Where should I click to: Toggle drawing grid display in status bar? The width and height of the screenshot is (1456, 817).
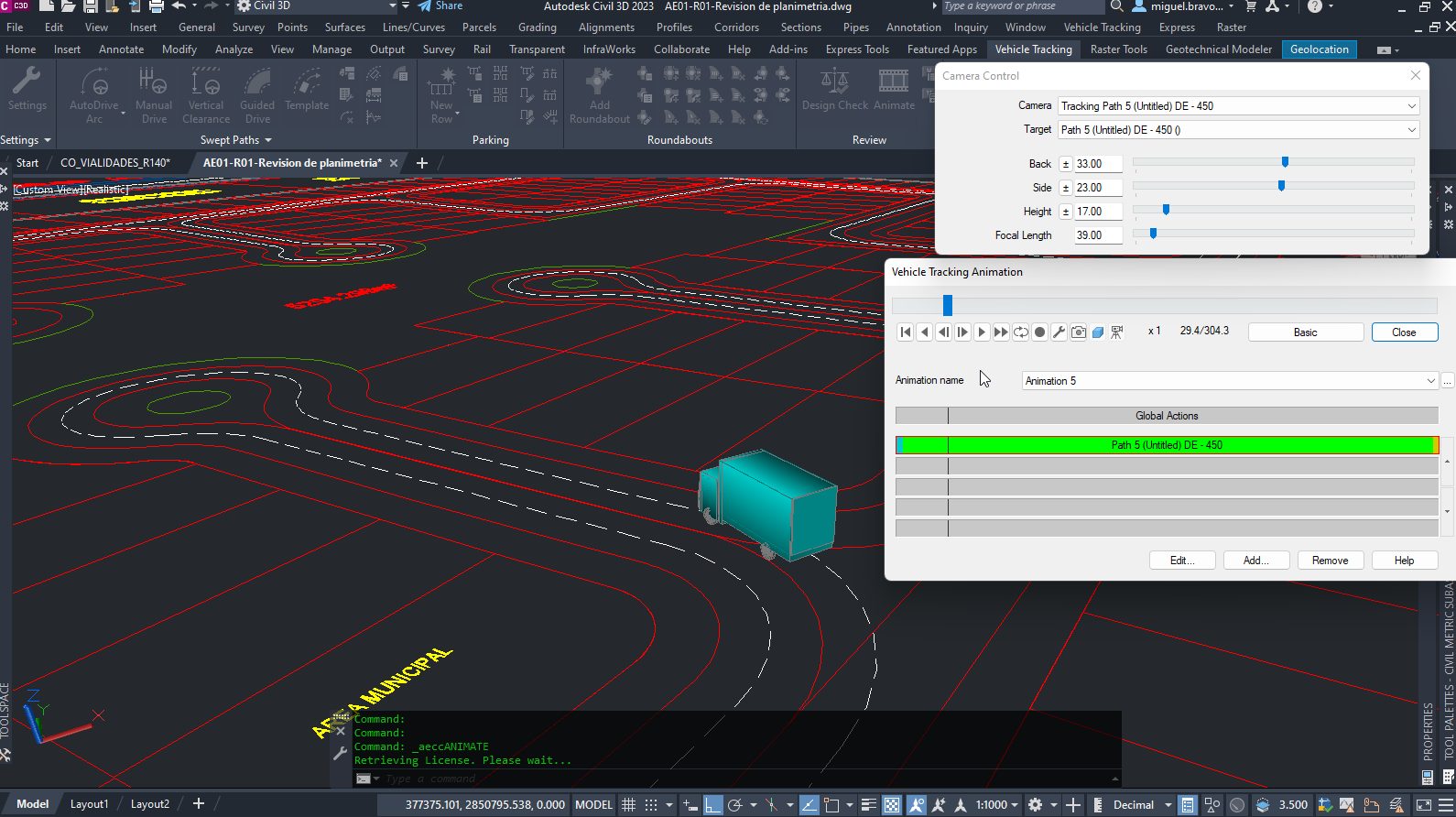click(x=628, y=805)
